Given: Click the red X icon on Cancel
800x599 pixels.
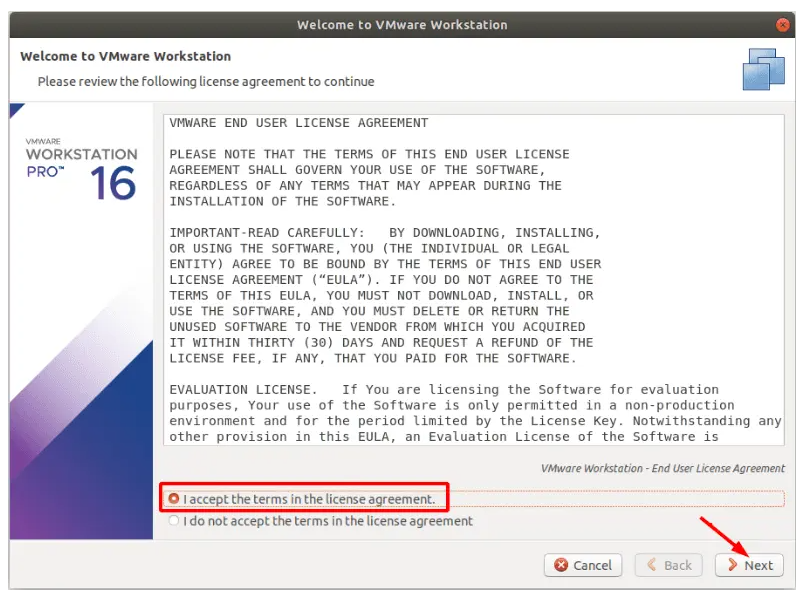Looking at the screenshot, I should [561, 565].
